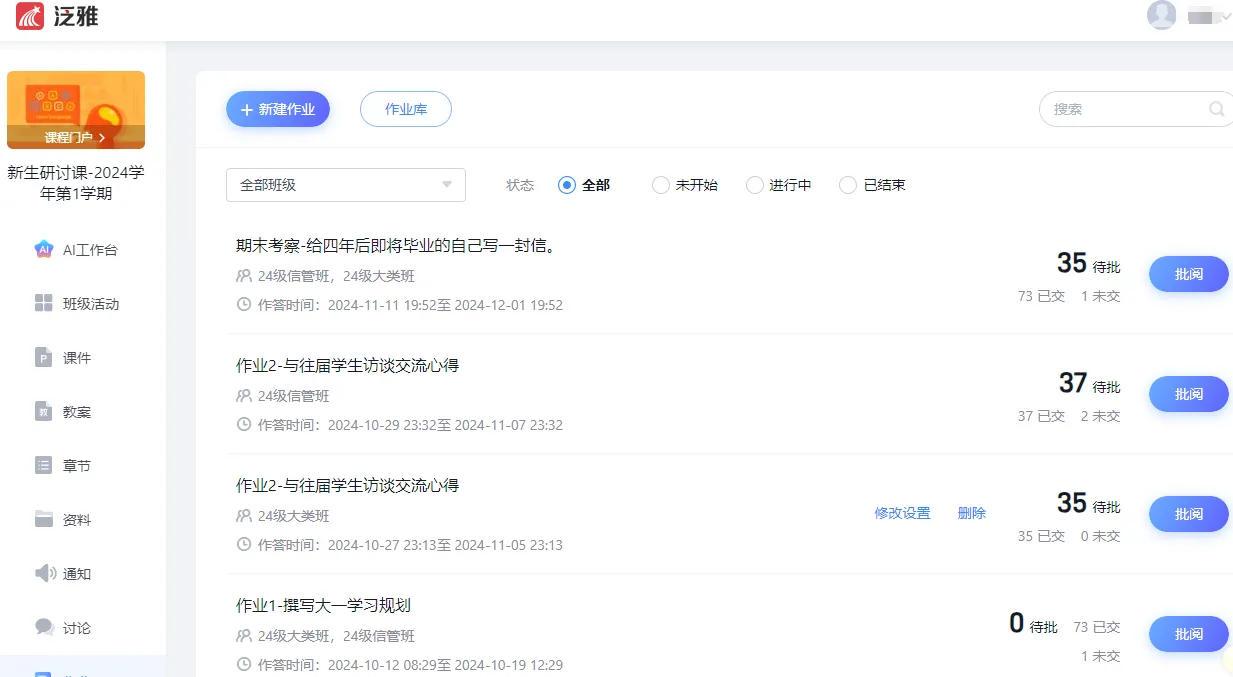This screenshot has width=1233, height=677.
Task: Click the search magnifier icon
Action: [x=1216, y=109]
